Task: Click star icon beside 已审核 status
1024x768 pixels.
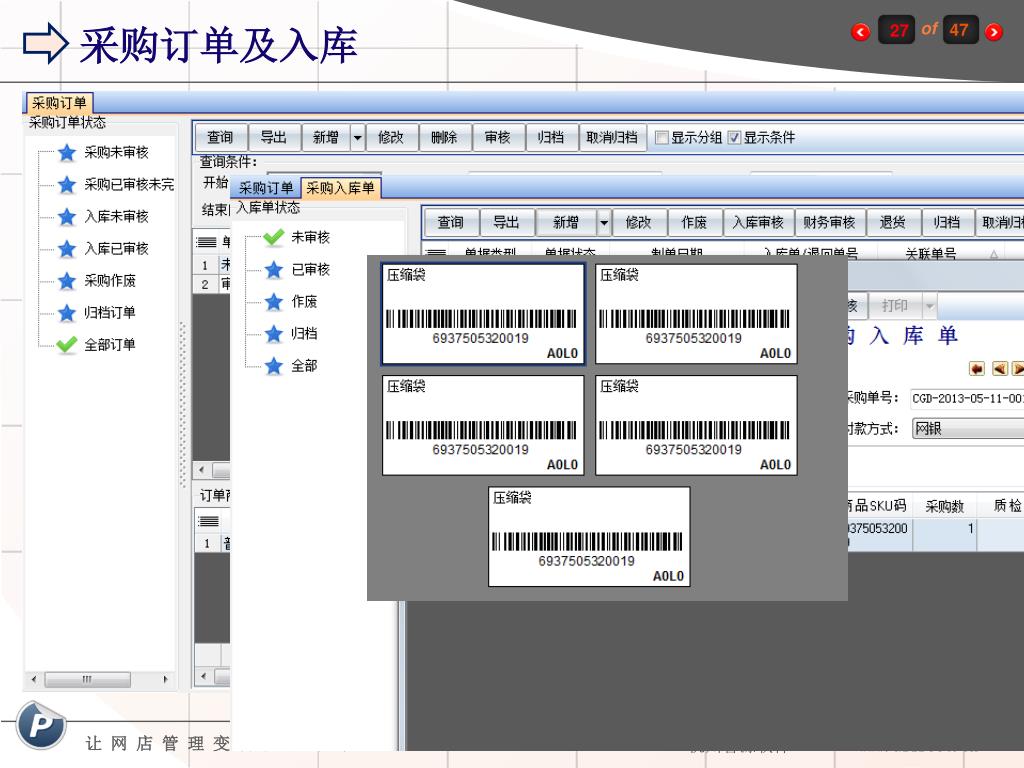Action: click(x=274, y=269)
